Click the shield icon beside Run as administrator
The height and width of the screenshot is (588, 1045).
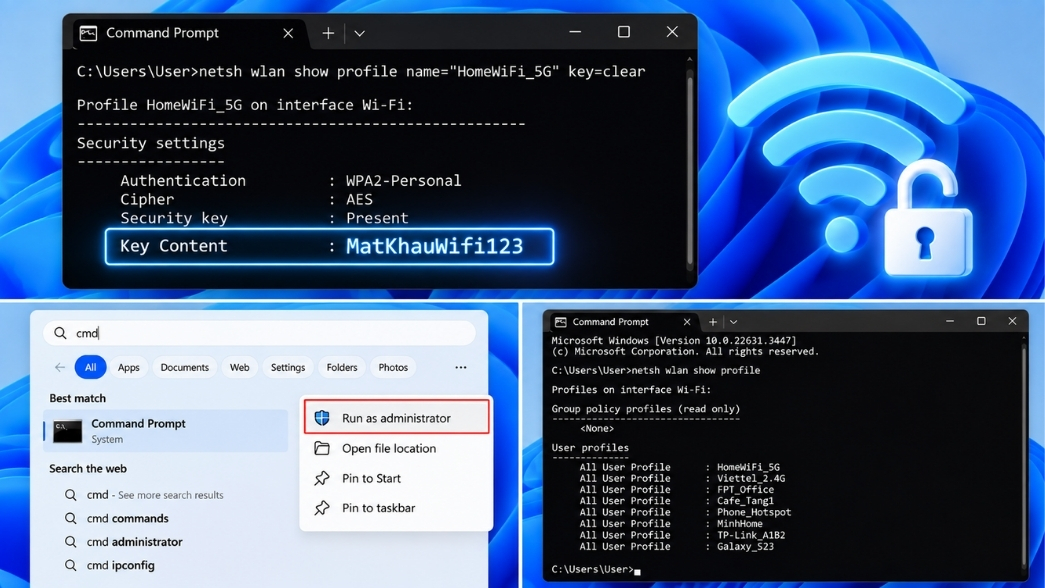[x=322, y=418]
